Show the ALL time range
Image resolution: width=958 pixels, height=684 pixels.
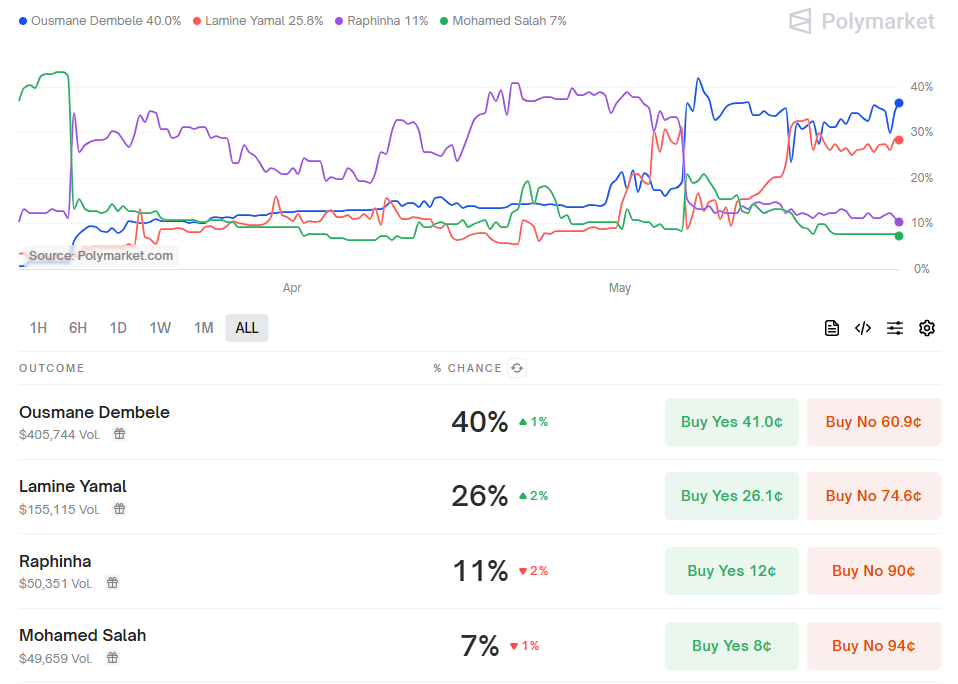point(247,328)
